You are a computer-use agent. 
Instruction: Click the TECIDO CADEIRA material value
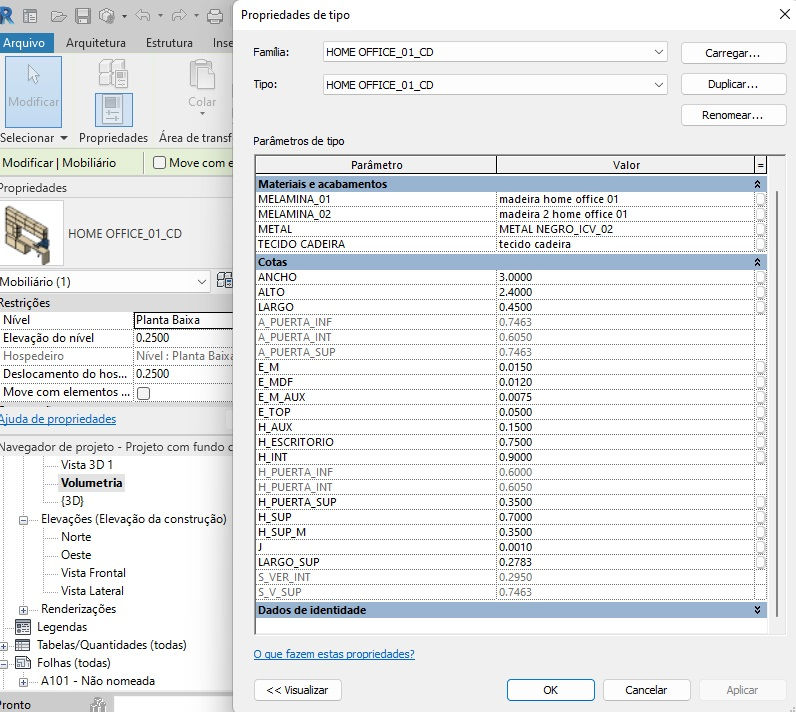(x=625, y=244)
